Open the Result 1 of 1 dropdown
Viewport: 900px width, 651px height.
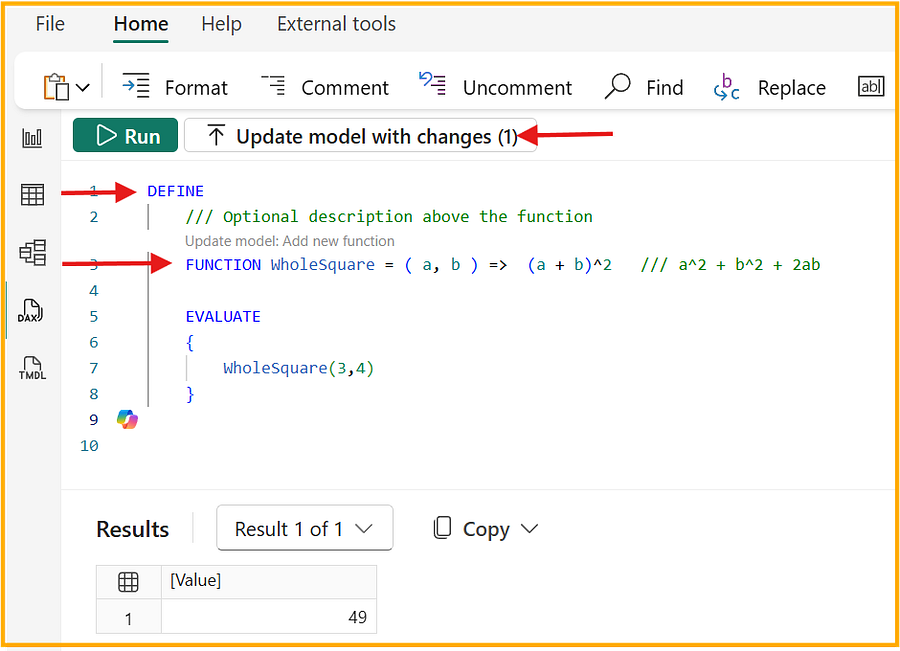(x=304, y=528)
